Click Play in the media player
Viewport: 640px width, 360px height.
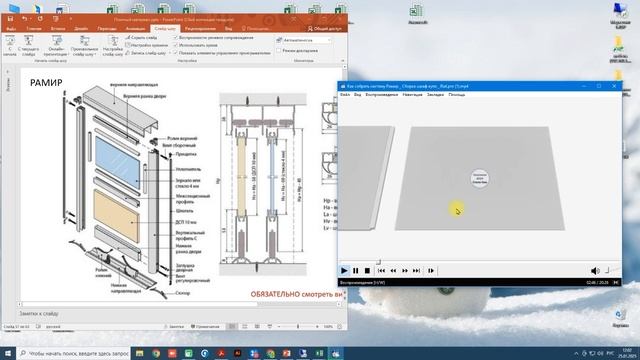344,271
